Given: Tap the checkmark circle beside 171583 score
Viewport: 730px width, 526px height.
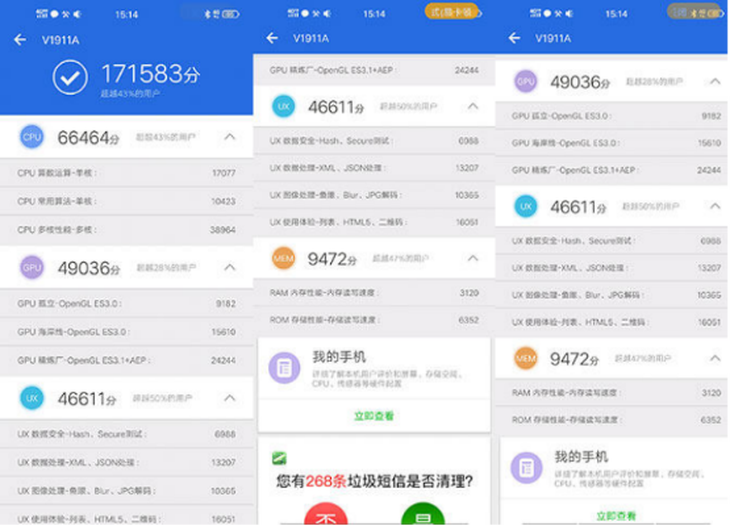Looking at the screenshot, I should (70, 78).
